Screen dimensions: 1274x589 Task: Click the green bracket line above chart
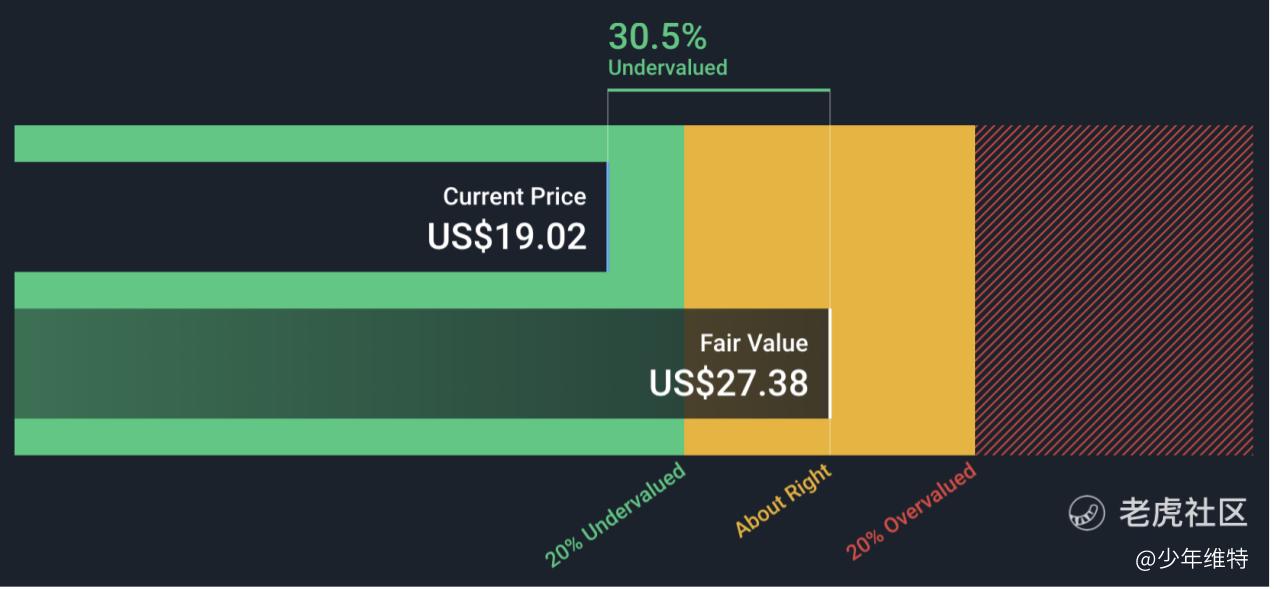point(719,91)
